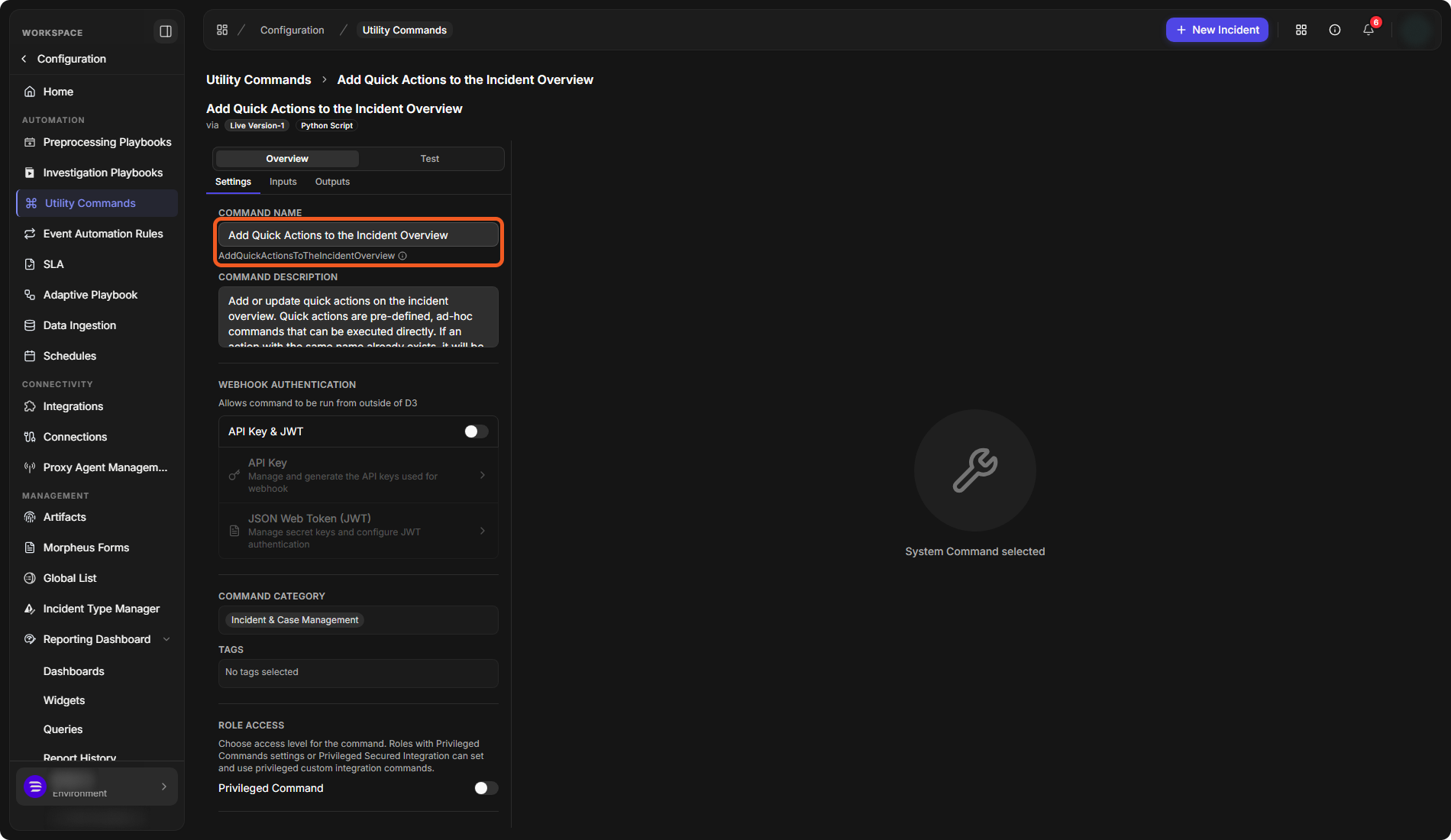Click the Artifacts fingerprint icon
Screen dimensions: 1451x840
point(30,517)
